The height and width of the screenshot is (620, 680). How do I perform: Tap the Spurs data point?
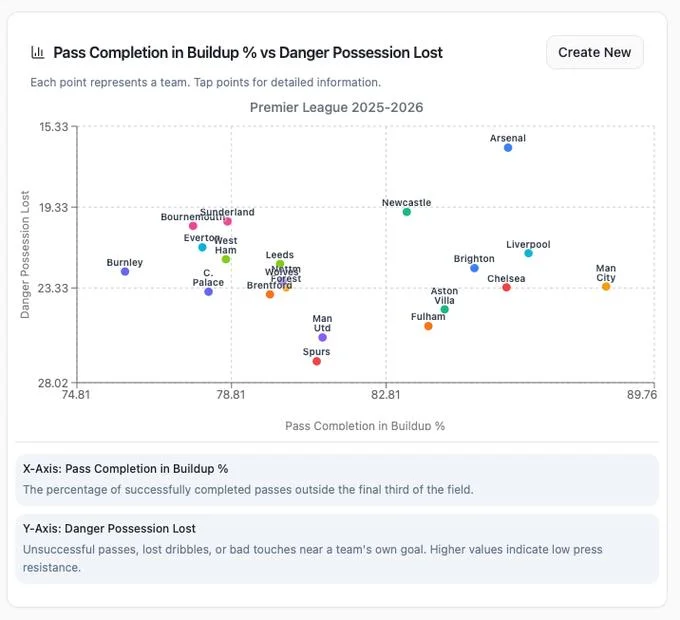[316, 361]
